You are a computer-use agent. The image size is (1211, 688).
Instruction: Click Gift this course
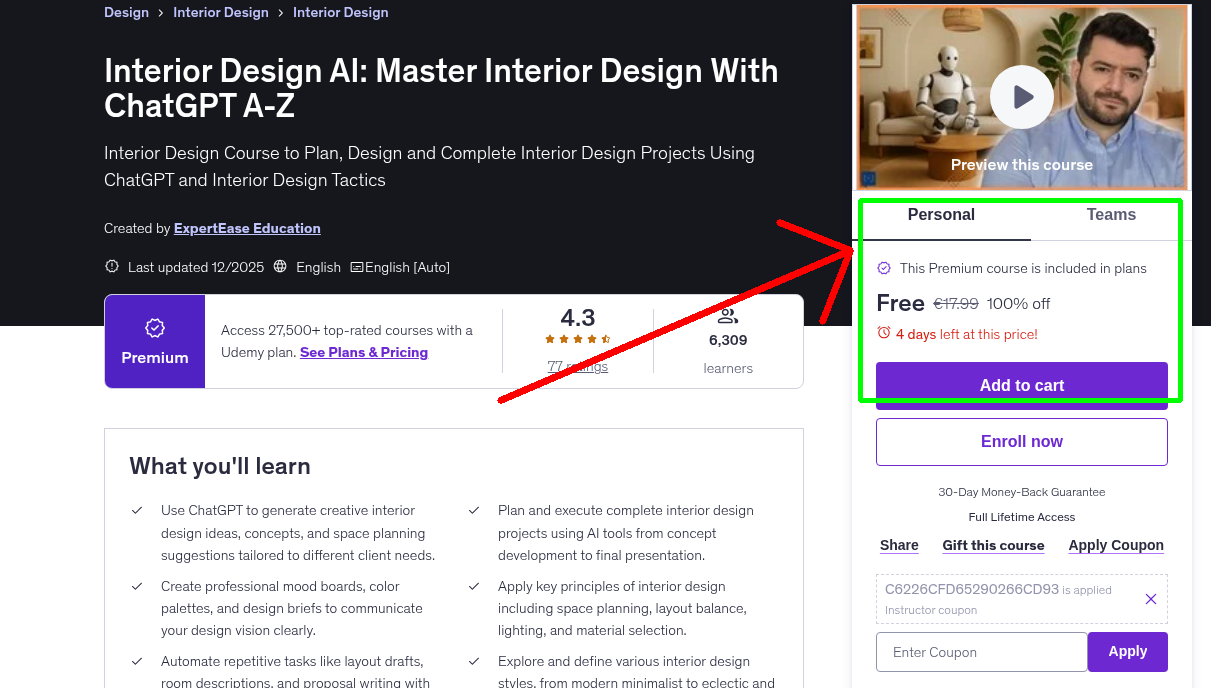point(993,545)
